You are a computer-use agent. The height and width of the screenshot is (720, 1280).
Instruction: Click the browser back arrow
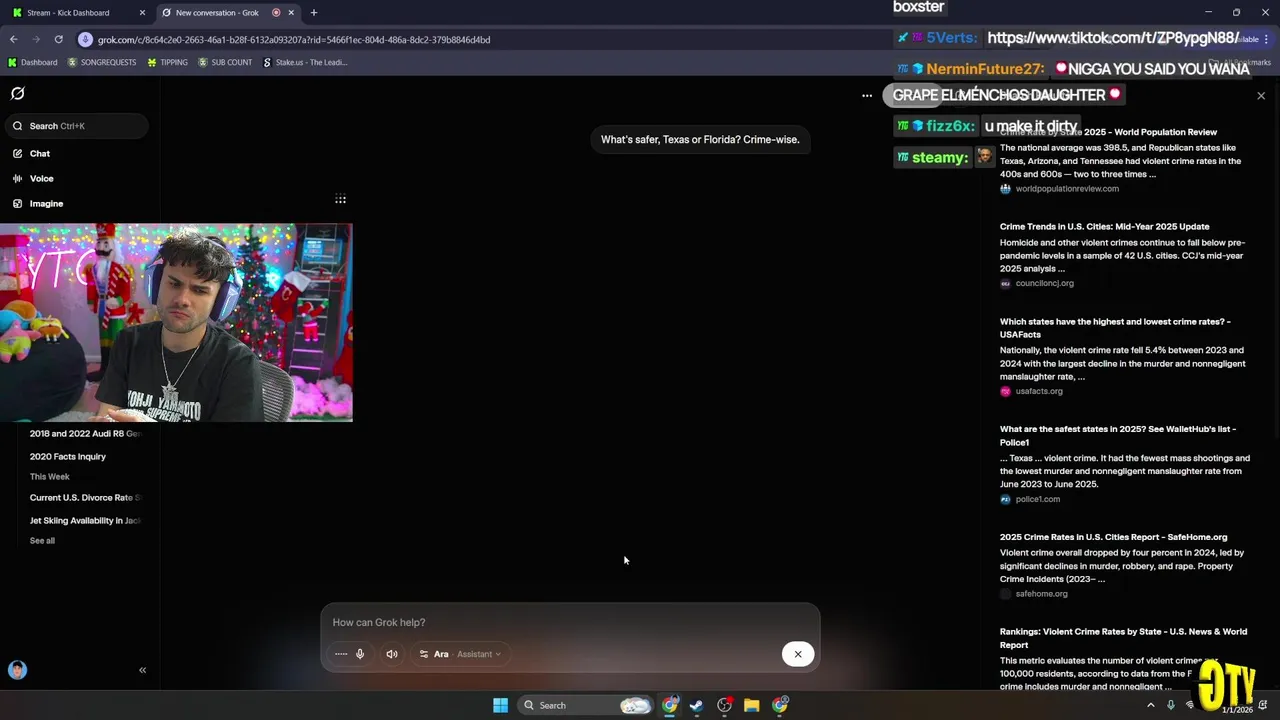[x=13, y=39]
